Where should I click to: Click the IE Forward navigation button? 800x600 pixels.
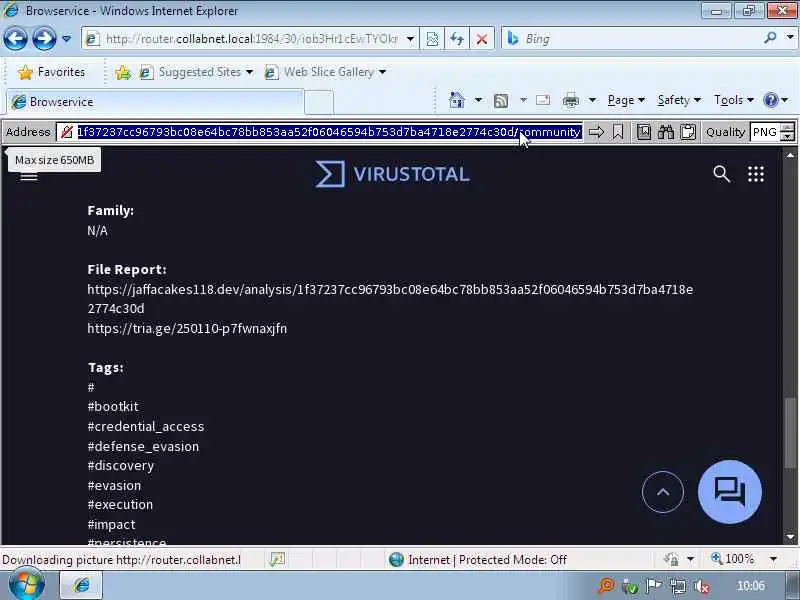[44, 39]
